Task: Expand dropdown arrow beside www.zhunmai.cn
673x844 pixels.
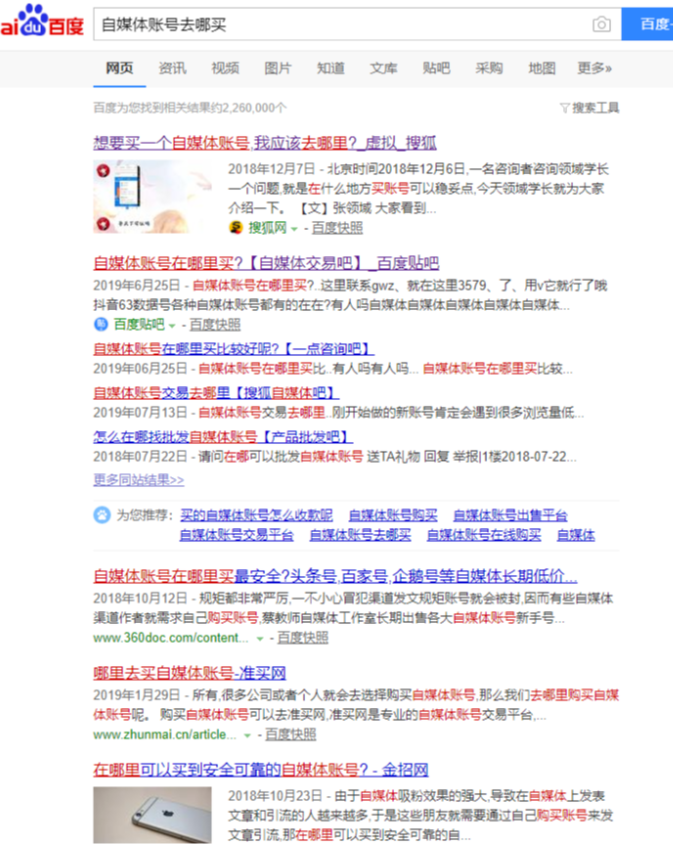Action: pos(248,735)
